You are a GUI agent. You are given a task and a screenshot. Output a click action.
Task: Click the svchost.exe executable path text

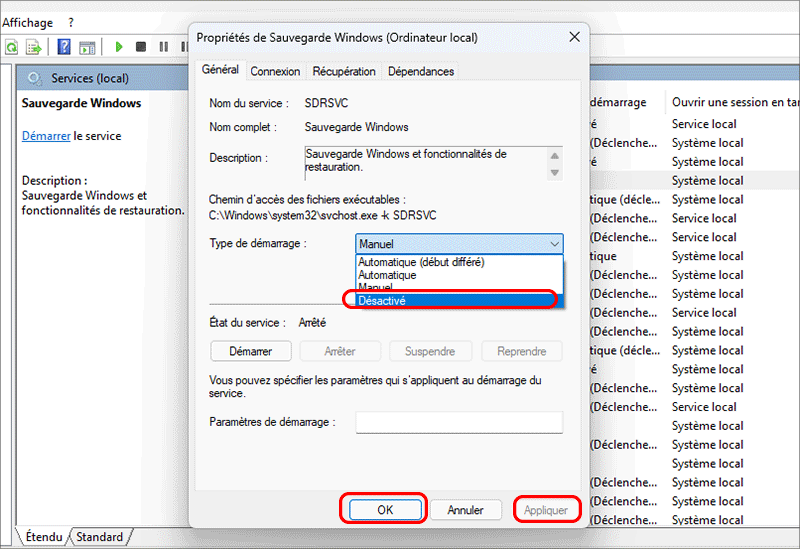[322, 215]
